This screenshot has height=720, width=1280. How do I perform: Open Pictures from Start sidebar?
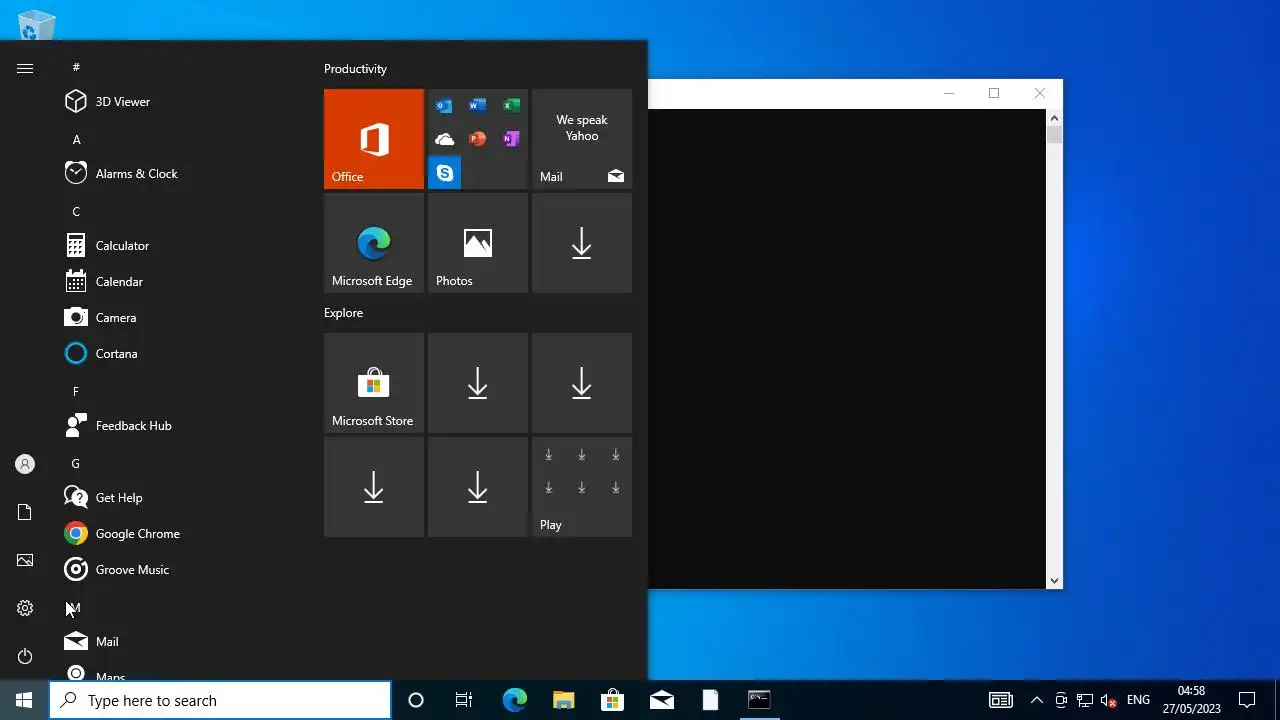click(25, 560)
